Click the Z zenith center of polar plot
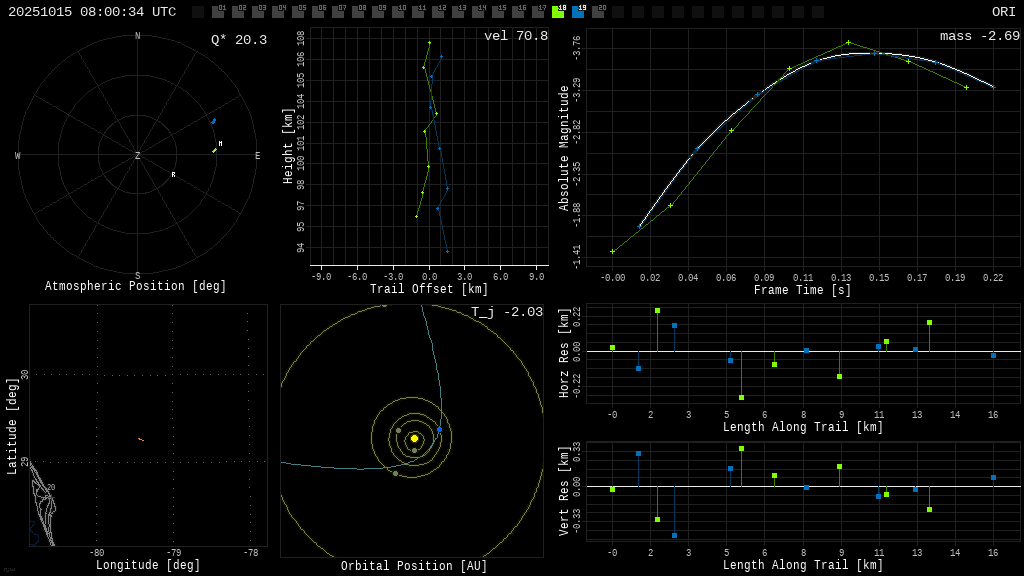Image resolution: width=1024 pixels, height=576 pixels. (138, 156)
